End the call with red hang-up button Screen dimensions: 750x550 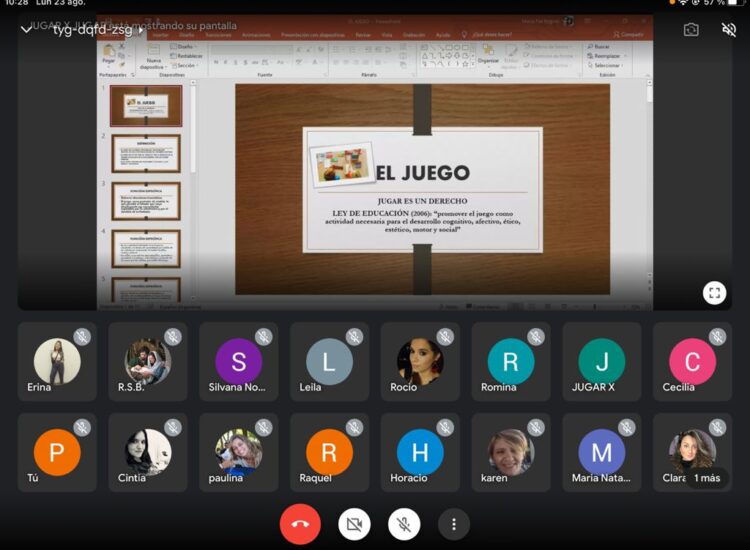[x=300, y=524]
